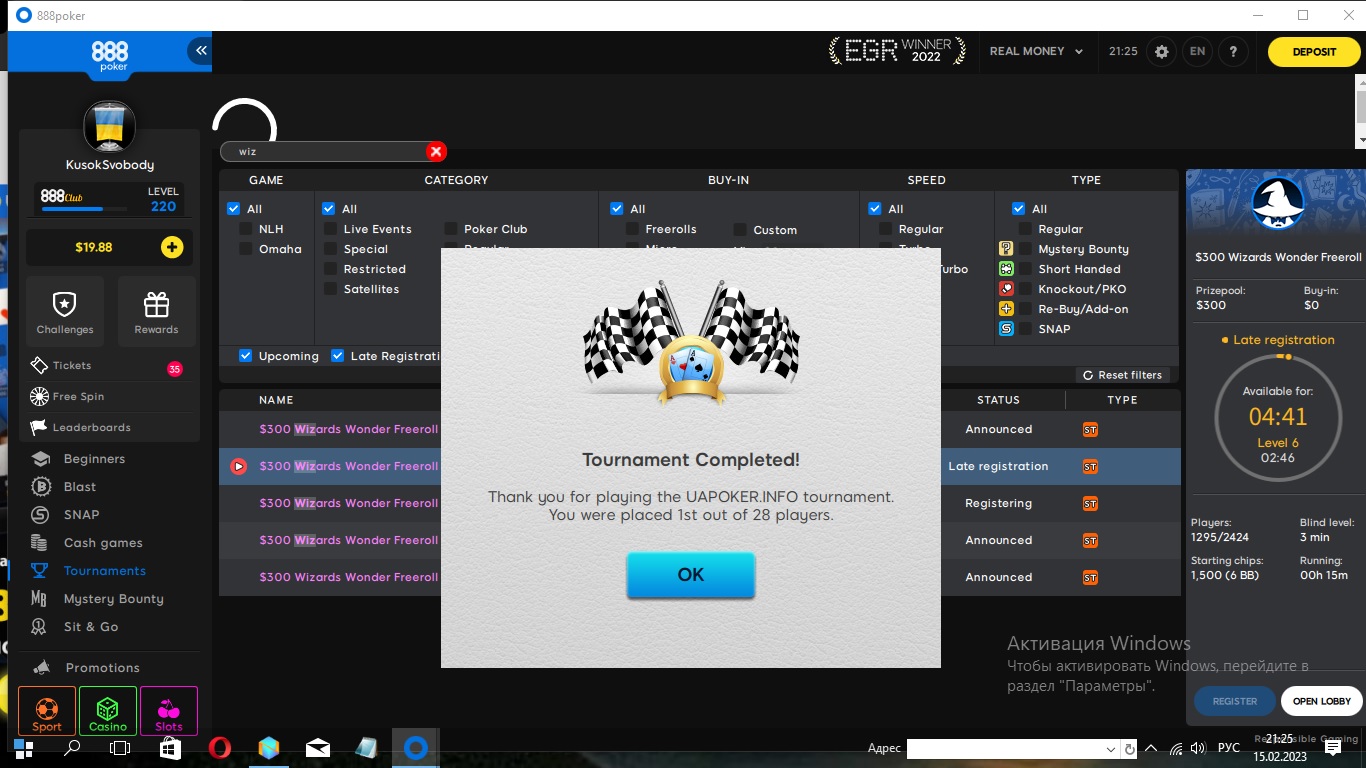Show hidden system tray icons
This screenshot has width=1366, height=768.
[1151, 748]
